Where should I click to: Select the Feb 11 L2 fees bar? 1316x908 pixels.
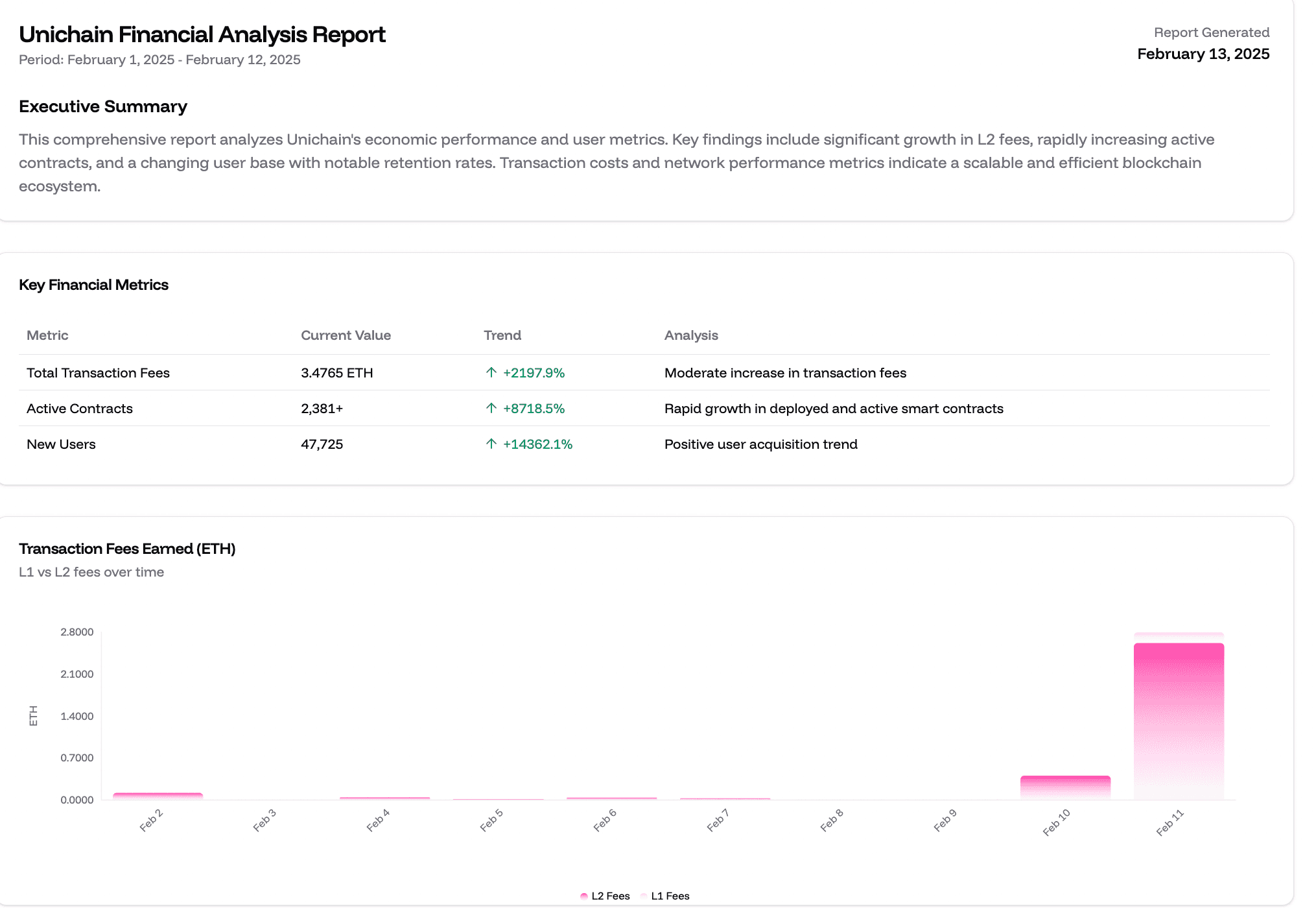(x=1179, y=721)
